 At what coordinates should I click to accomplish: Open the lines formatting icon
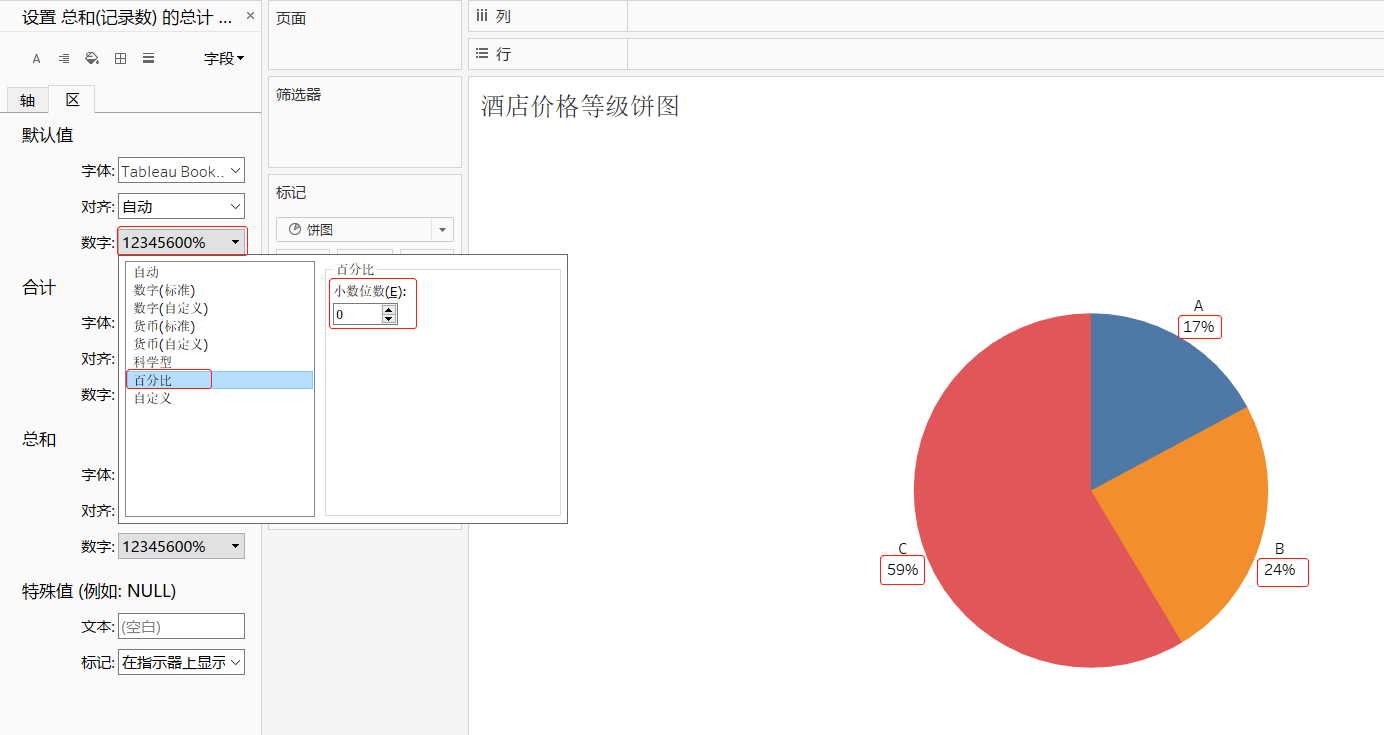coord(148,59)
